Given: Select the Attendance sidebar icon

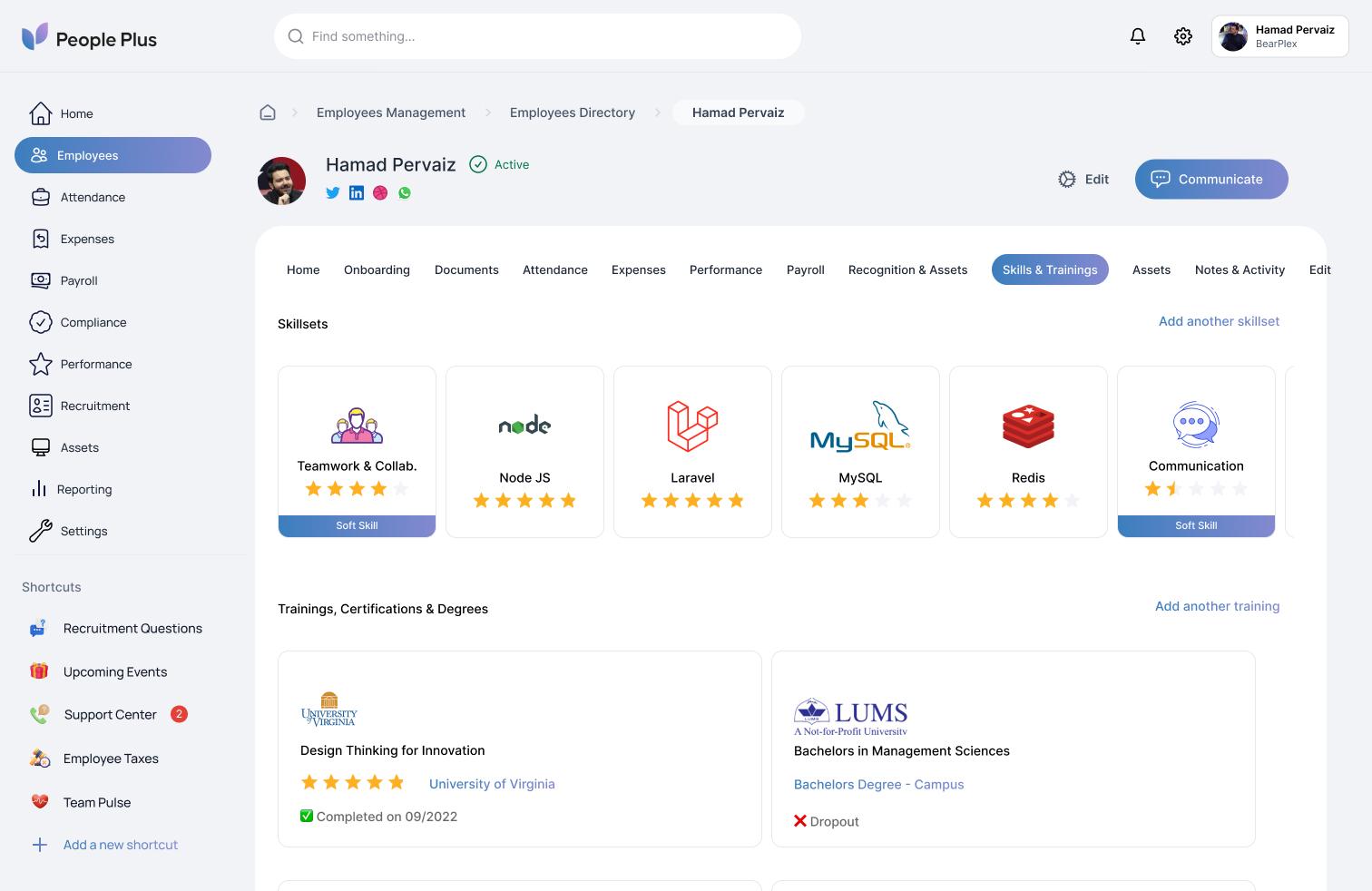Looking at the screenshot, I should pos(41,197).
